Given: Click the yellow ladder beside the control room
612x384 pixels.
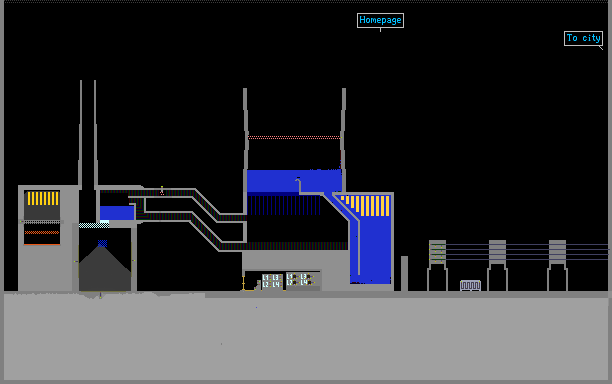Looking at the screenshot, I should click(x=244, y=283).
